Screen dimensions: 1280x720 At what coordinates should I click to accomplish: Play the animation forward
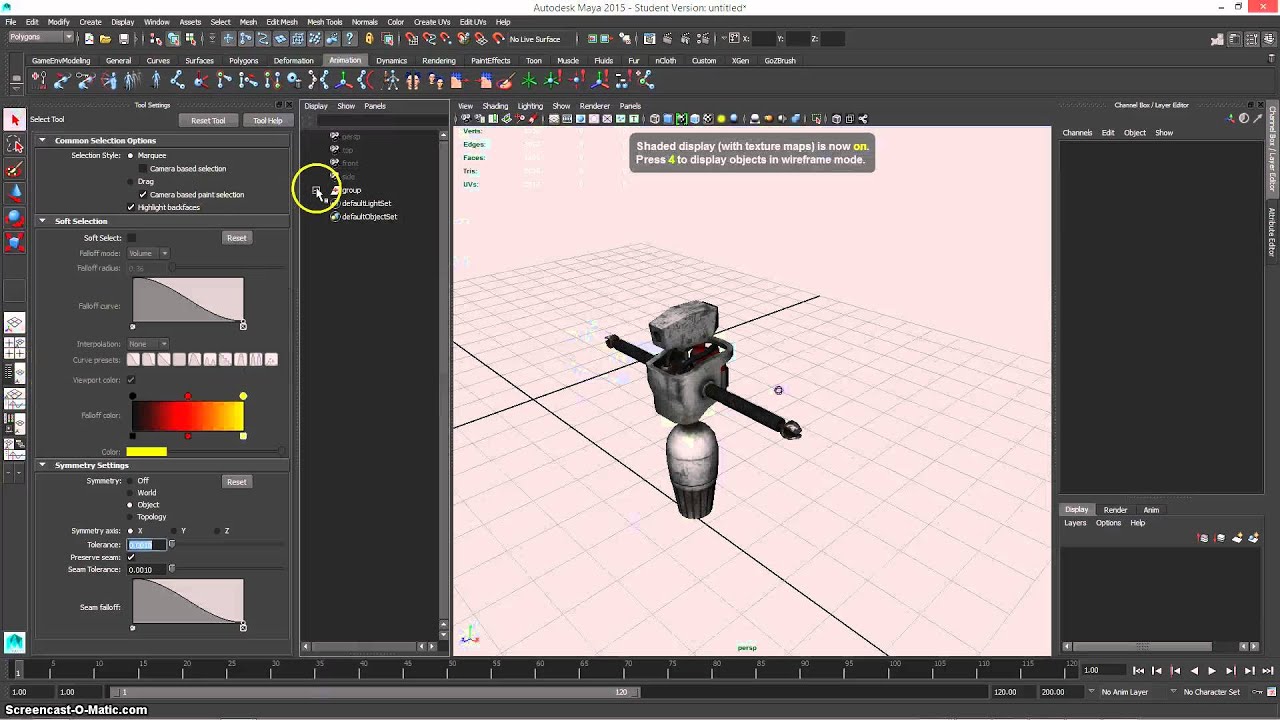[1212, 671]
